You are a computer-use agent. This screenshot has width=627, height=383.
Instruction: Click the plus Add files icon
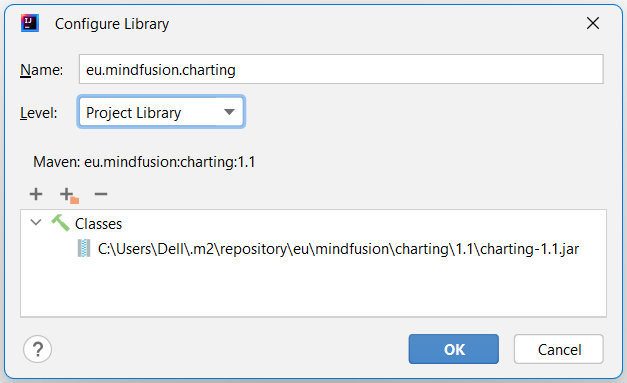36,194
